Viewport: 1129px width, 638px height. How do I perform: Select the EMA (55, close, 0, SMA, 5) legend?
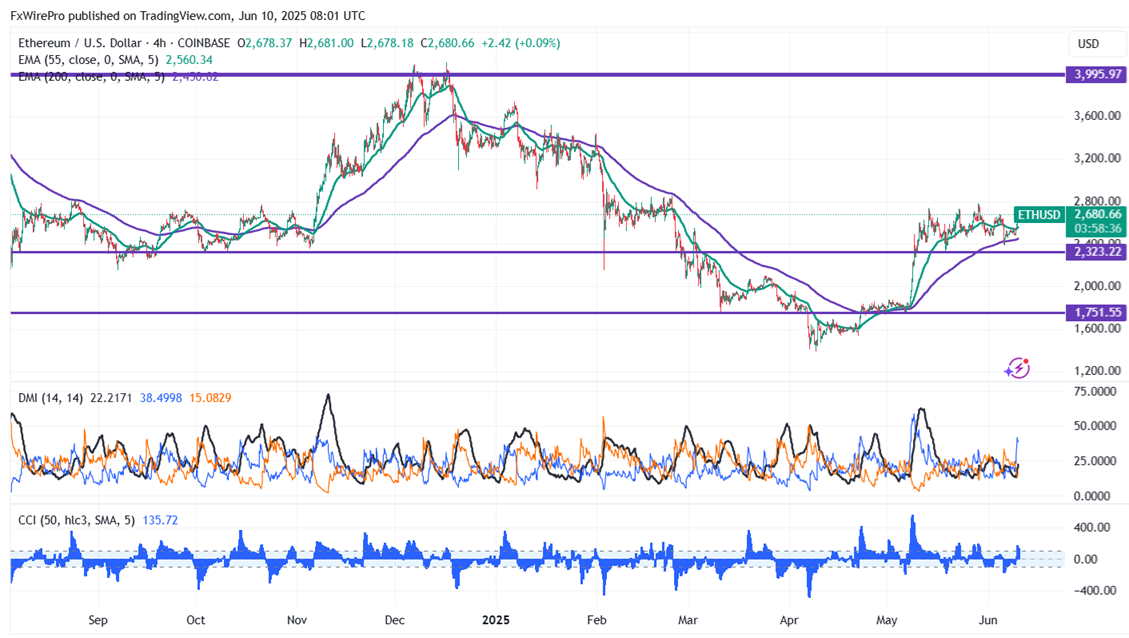(91, 60)
